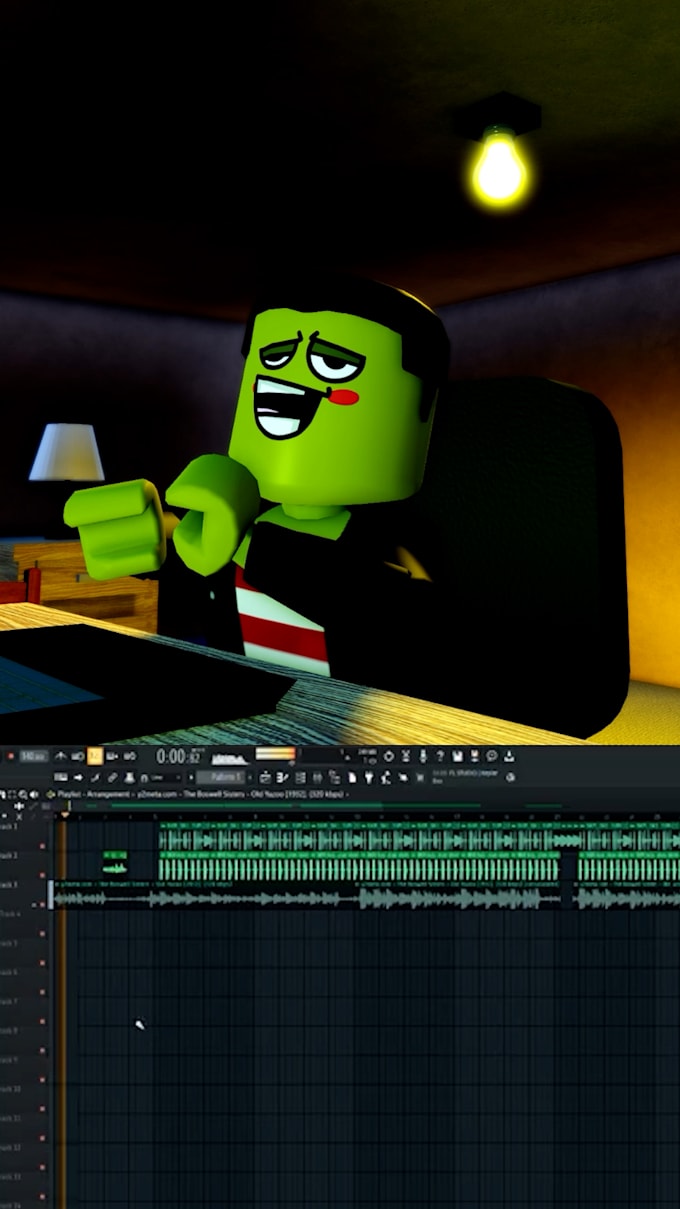The height and width of the screenshot is (1209, 680).
Task: Open the pattern selector arrow
Action: click(191, 777)
